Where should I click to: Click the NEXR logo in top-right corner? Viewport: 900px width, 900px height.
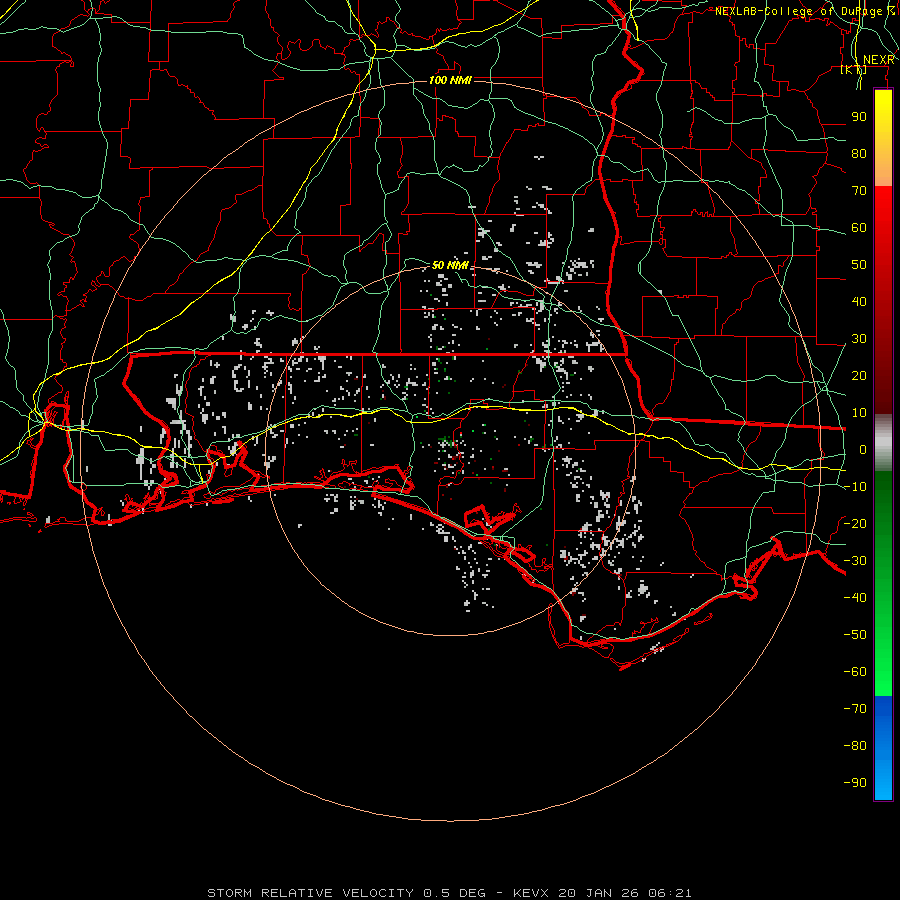pos(878,60)
